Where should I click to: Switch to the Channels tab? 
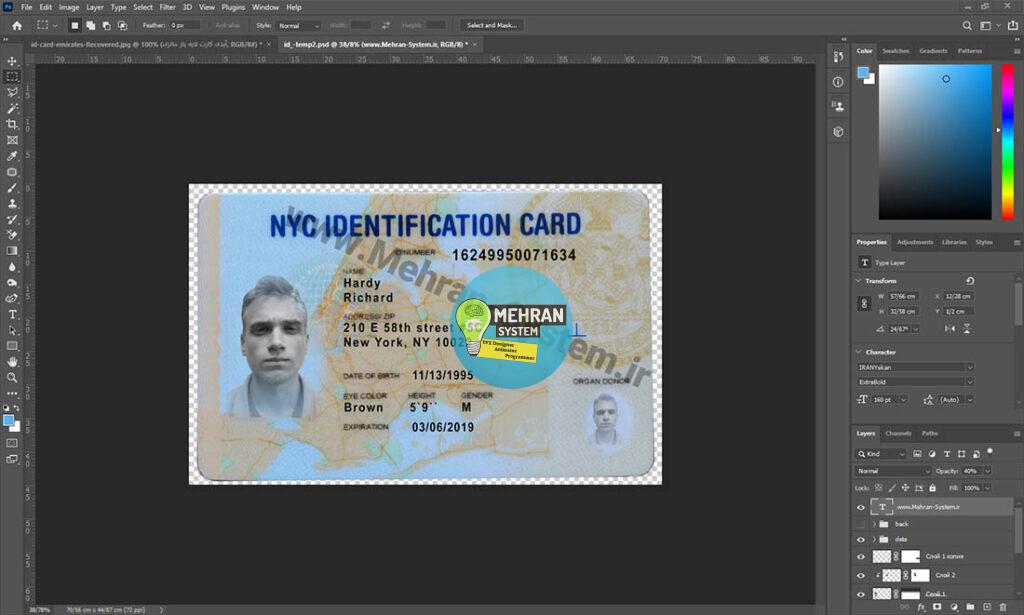898,434
